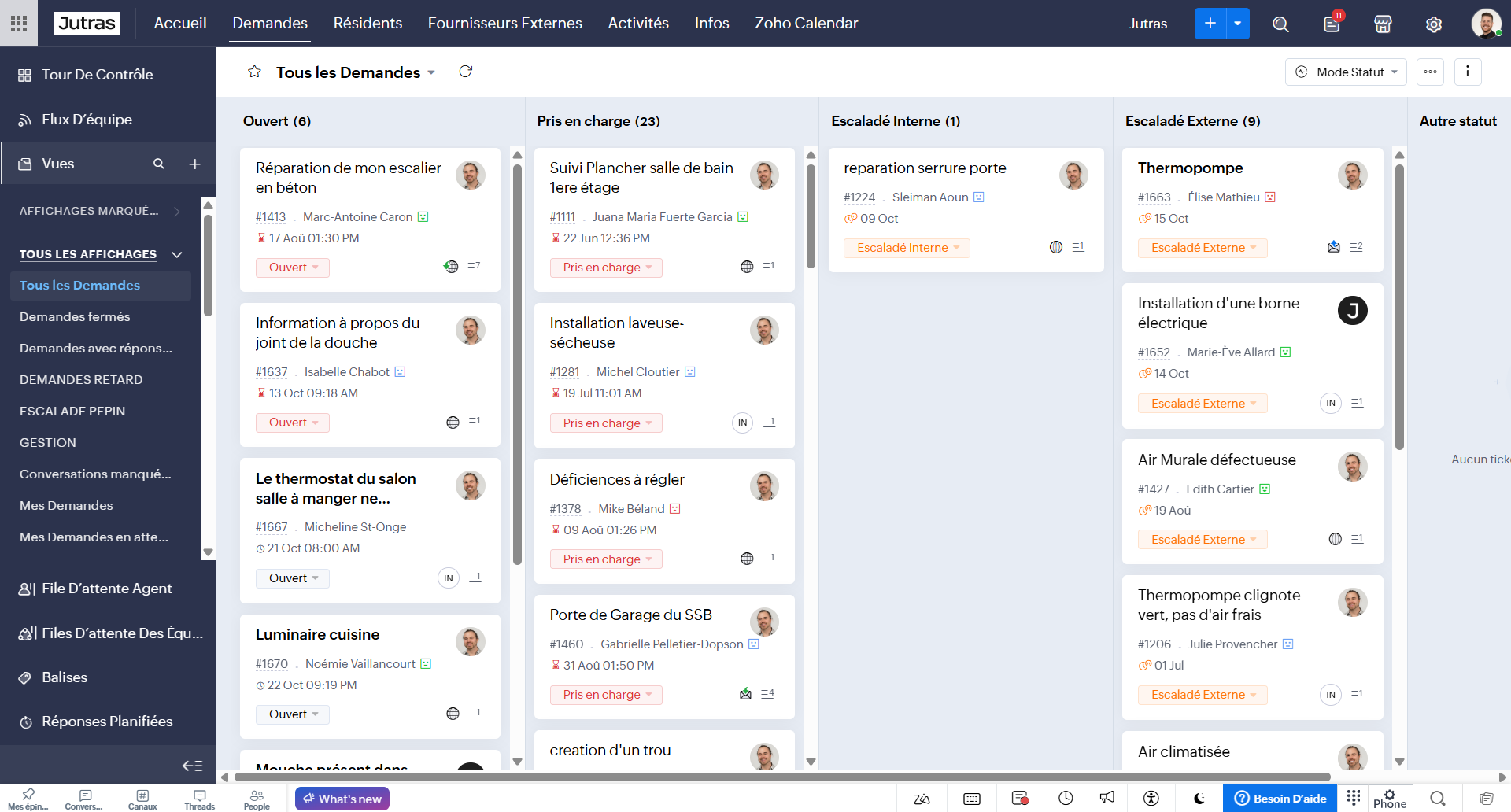Viewport: 1511px width, 812px height.
Task: Mark view as favorite with star icon
Action: point(254,72)
